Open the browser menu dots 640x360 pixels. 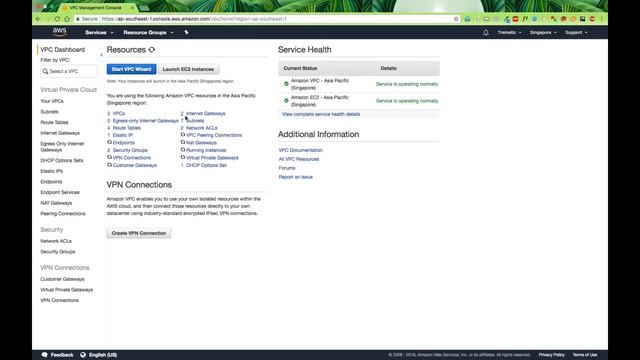(602, 19)
